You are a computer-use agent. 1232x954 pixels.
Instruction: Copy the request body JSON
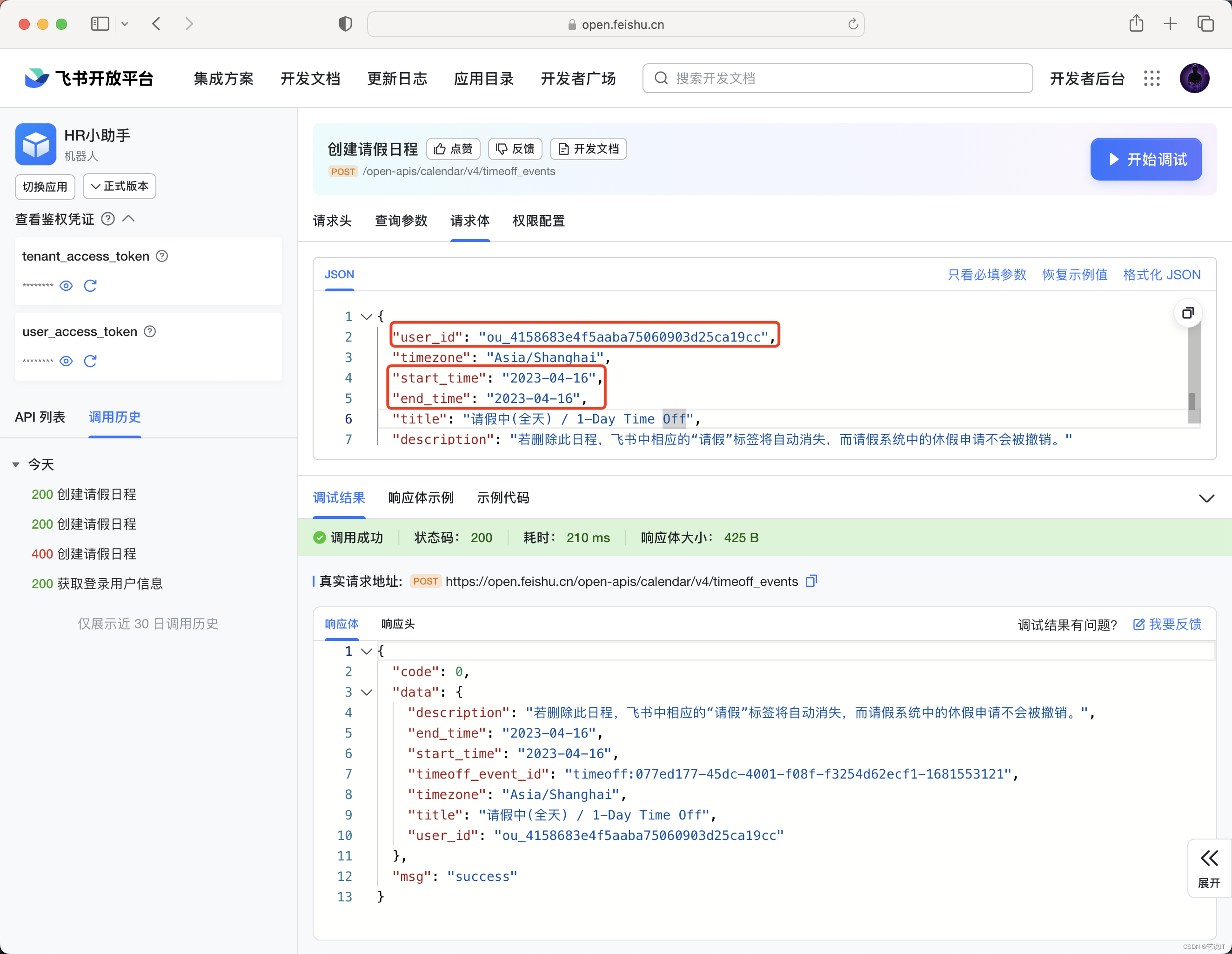tap(1187, 313)
